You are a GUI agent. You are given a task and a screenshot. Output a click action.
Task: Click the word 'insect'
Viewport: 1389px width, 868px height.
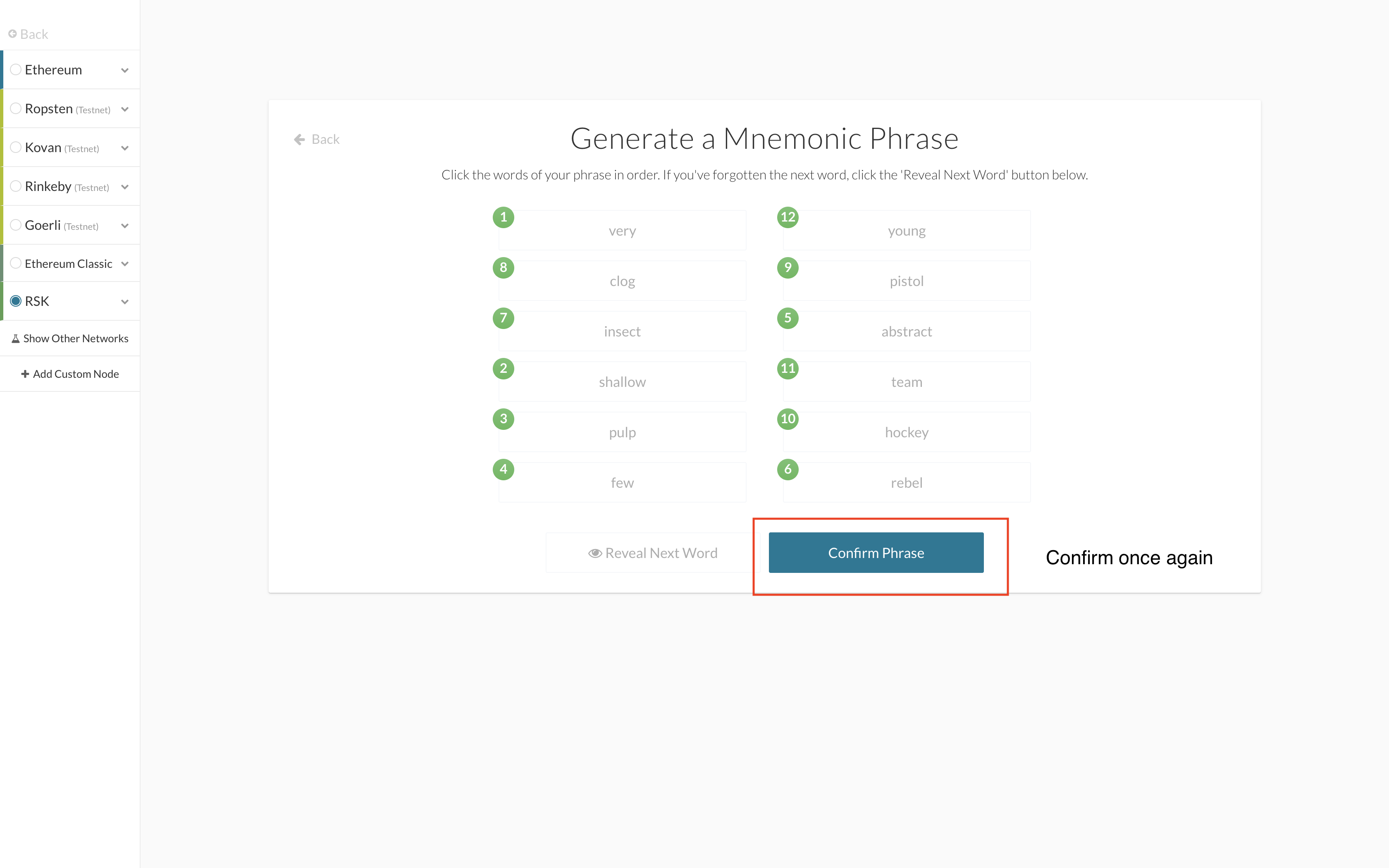622,331
